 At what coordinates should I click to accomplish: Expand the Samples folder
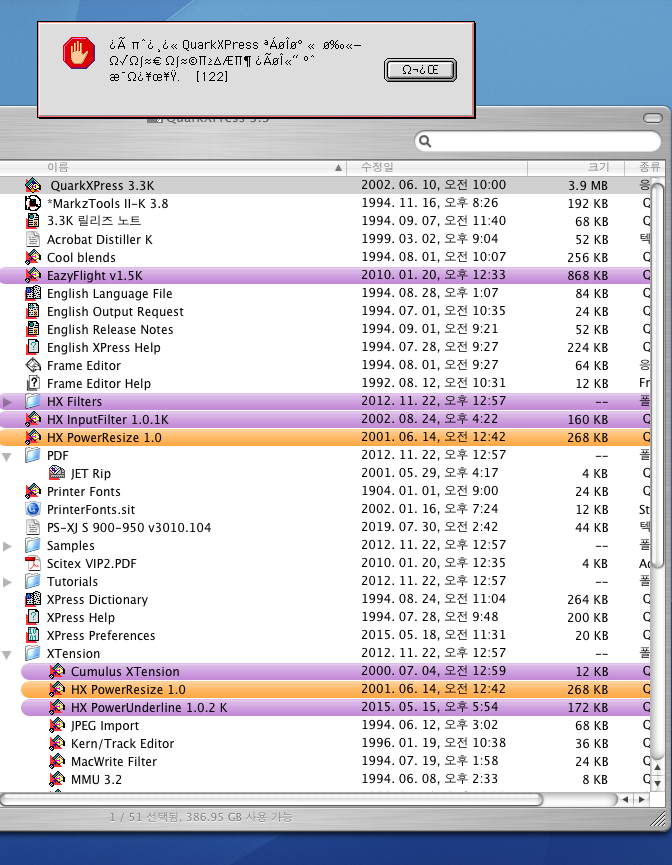point(9,546)
